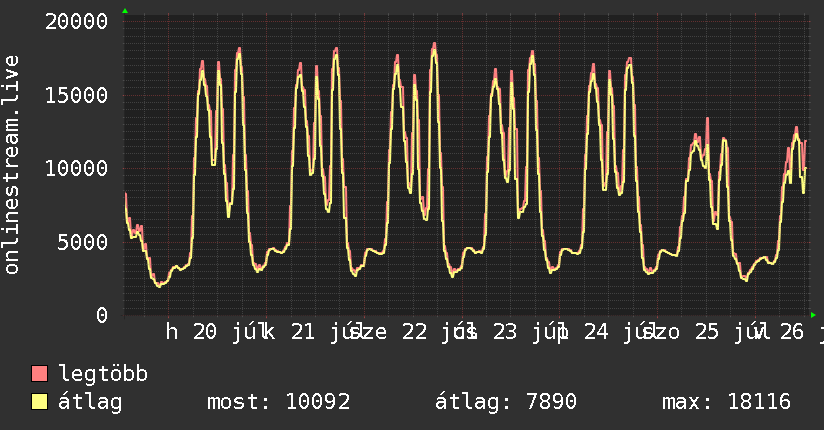Click the átlag legend label
The image size is (824, 430).
click(x=90, y=402)
